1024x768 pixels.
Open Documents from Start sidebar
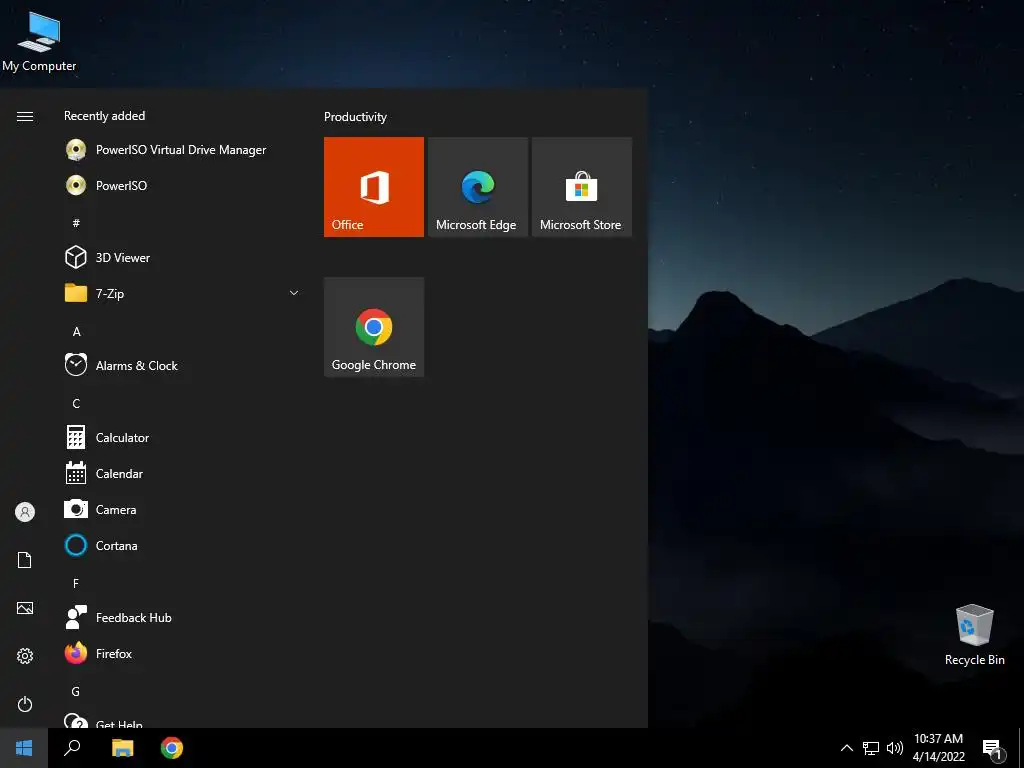(x=25, y=560)
